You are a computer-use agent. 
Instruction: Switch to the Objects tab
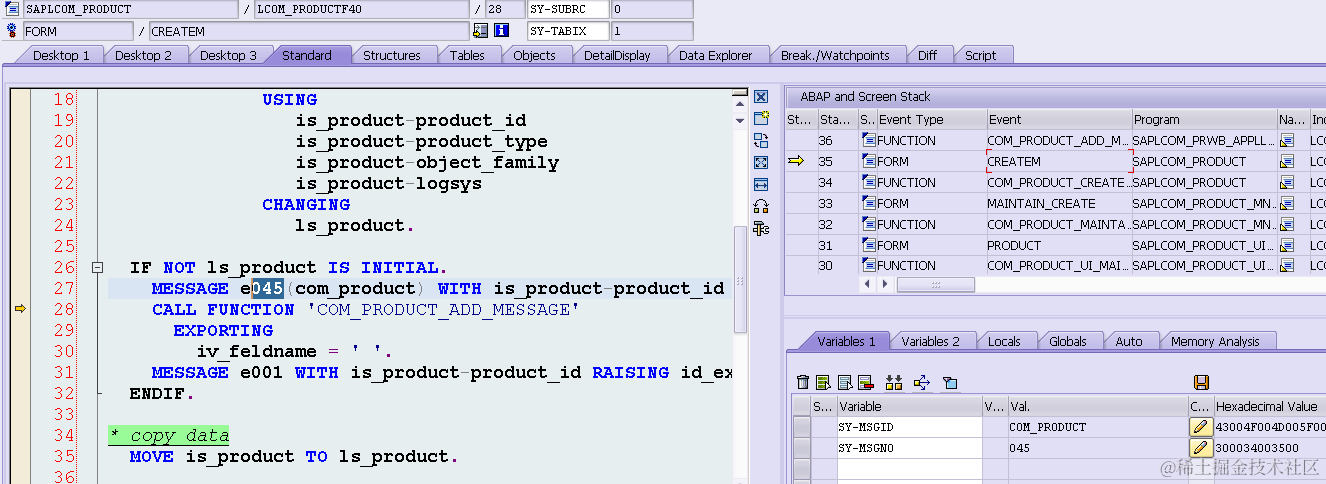point(534,56)
